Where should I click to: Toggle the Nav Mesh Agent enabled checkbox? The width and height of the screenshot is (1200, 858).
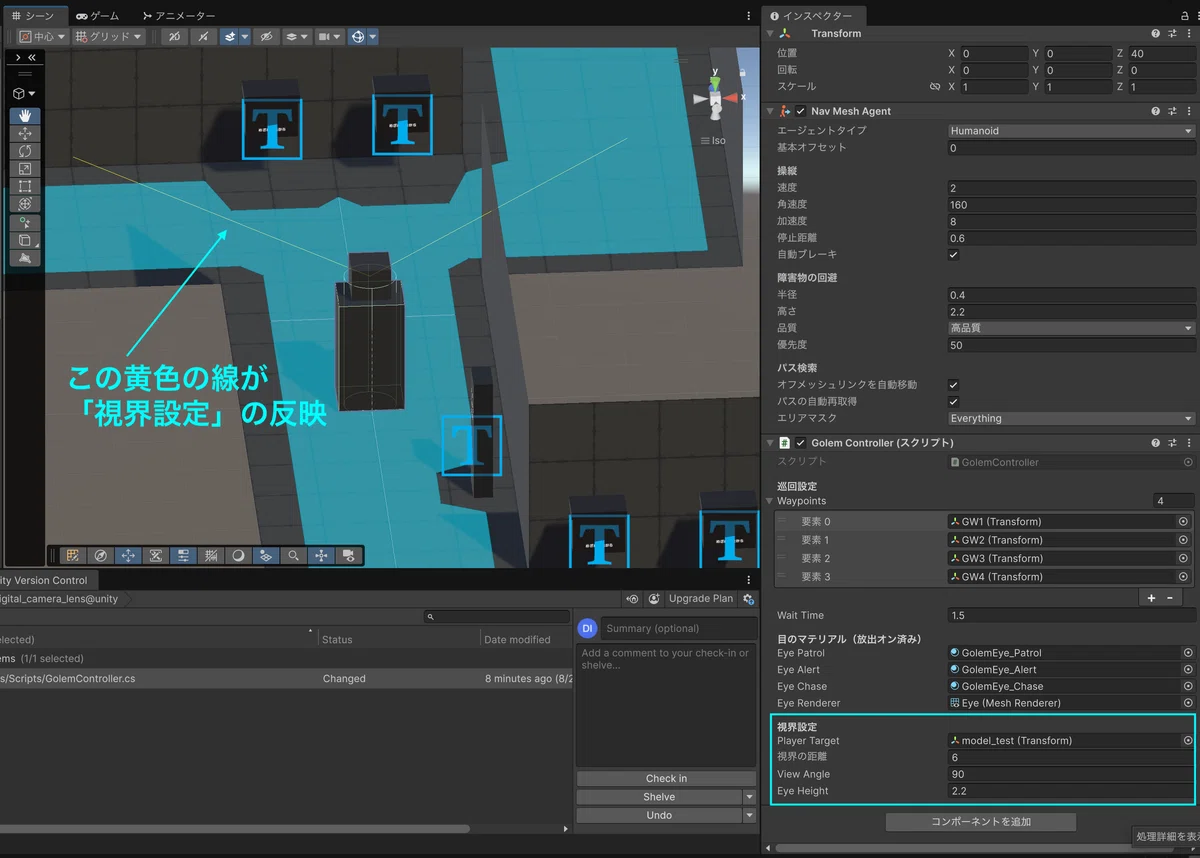(x=801, y=111)
